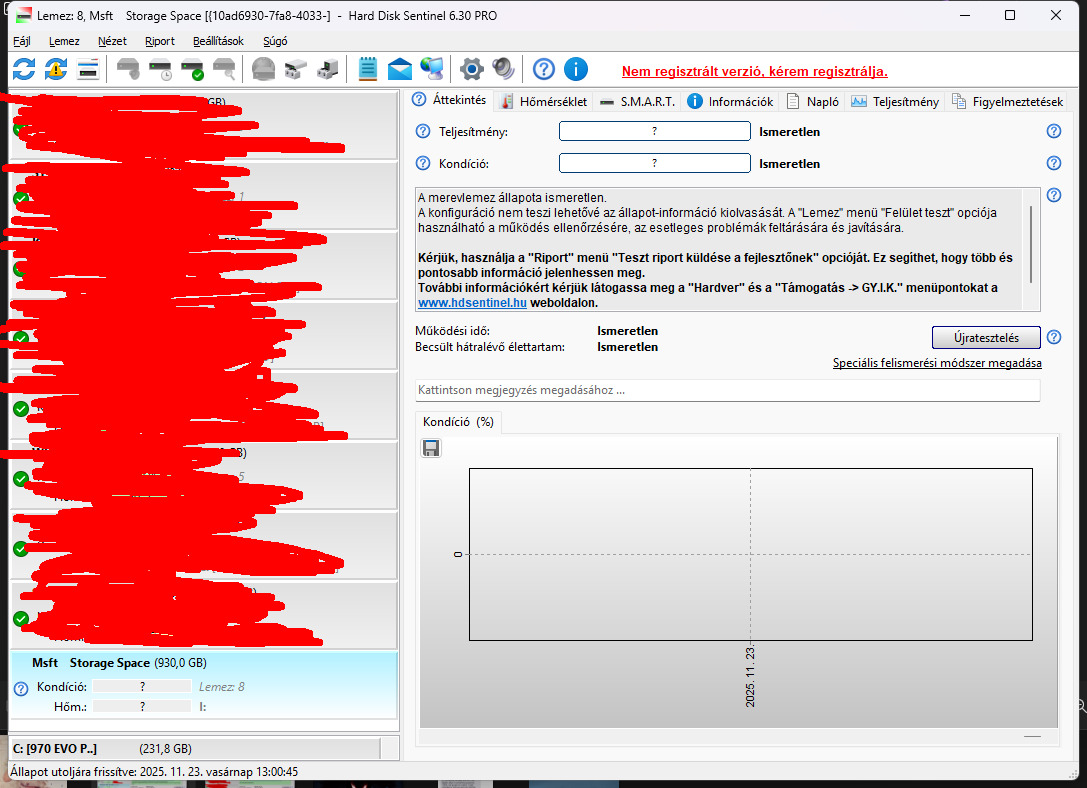The height and width of the screenshot is (788, 1087).
Task: Click question icon in Msft Storage Space row
Action: coord(21,688)
